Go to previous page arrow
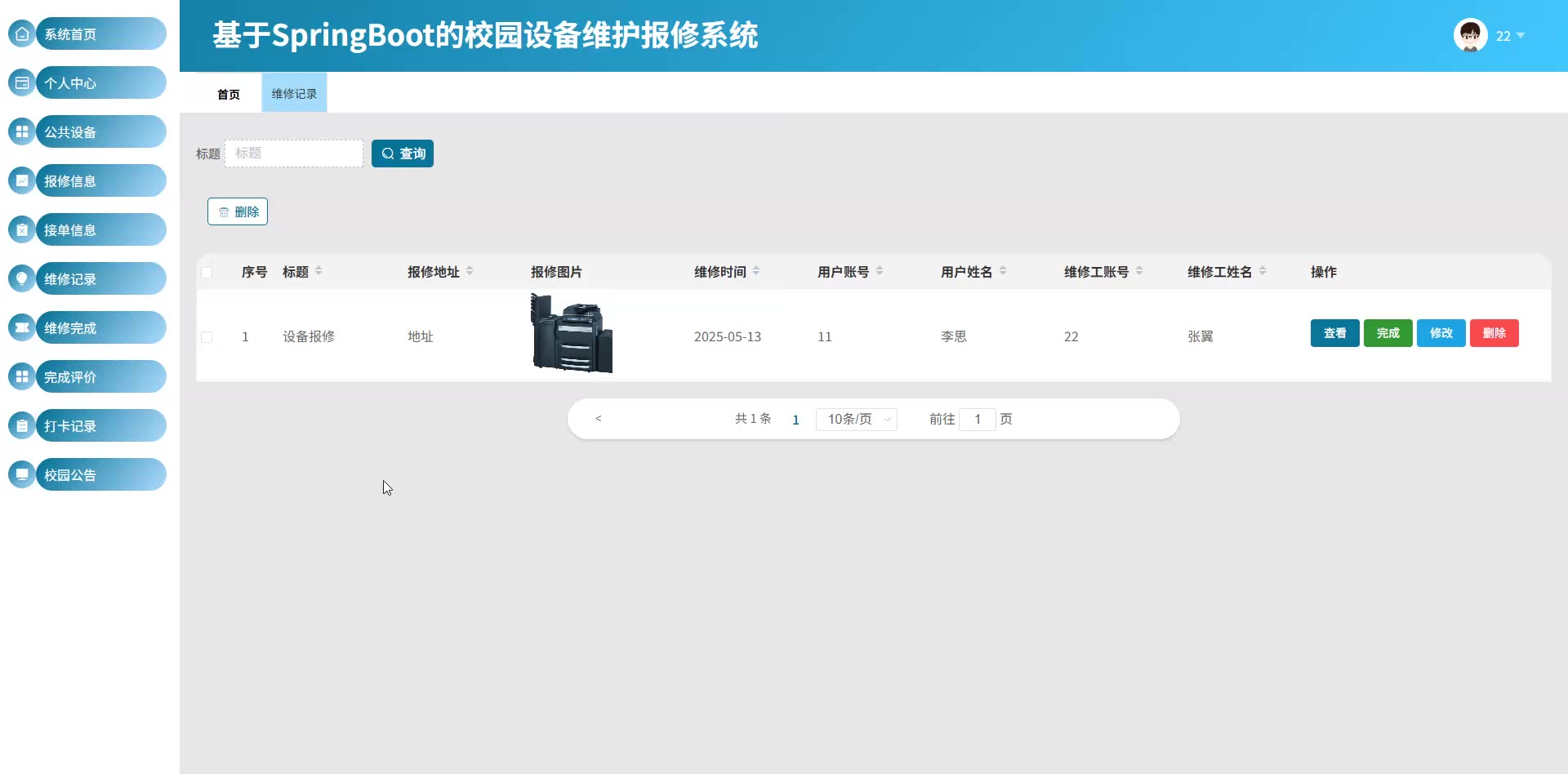The height and width of the screenshot is (774, 1568). pos(599,419)
